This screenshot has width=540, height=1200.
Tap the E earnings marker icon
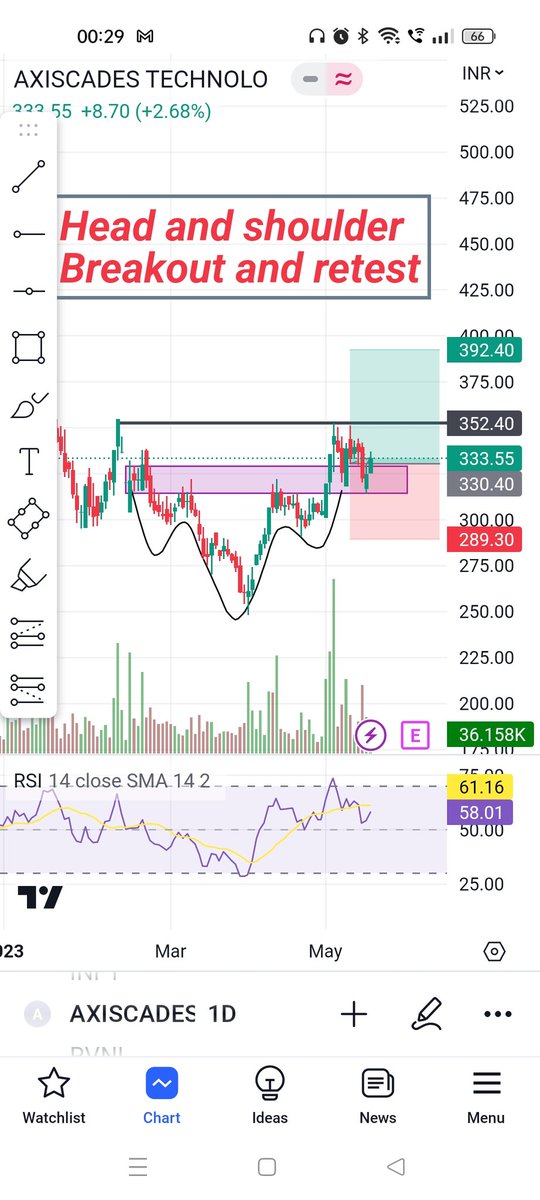(x=415, y=737)
